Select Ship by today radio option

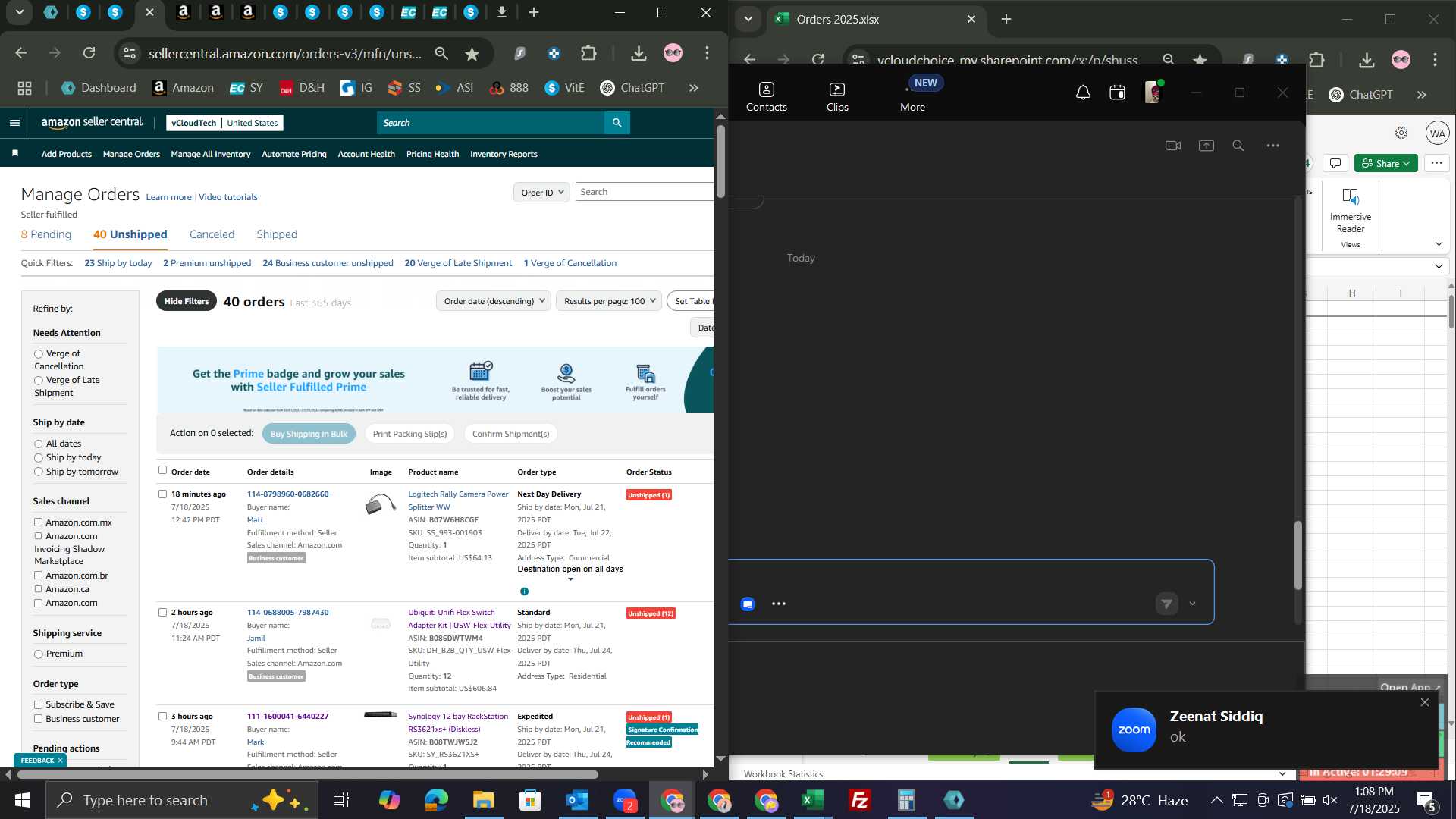point(38,458)
